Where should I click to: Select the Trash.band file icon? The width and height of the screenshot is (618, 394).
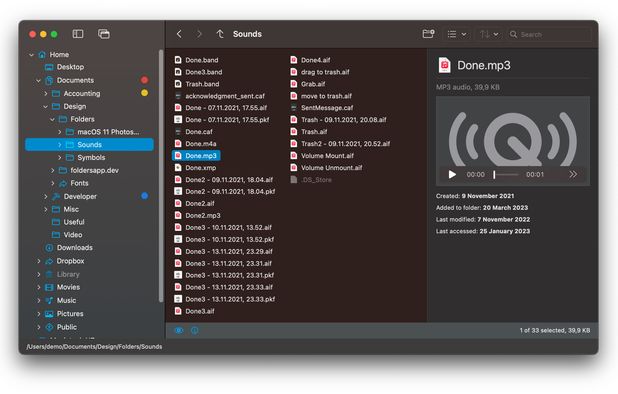point(178,84)
